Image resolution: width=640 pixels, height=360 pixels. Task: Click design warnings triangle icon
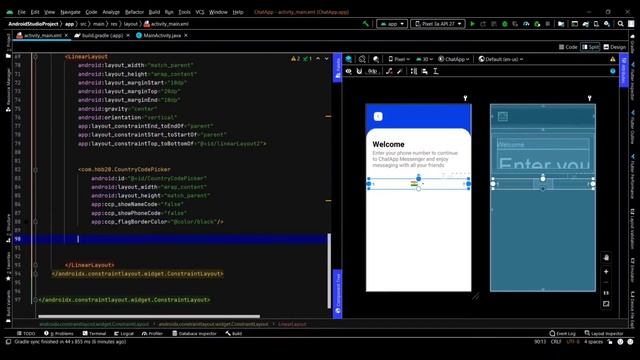point(613,59)
